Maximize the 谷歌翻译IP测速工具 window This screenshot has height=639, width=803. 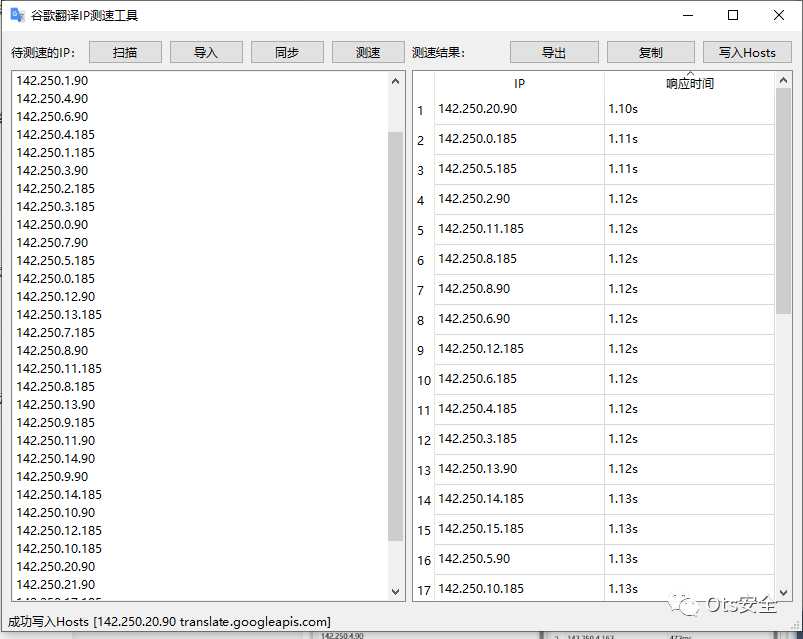pos(733,15)
